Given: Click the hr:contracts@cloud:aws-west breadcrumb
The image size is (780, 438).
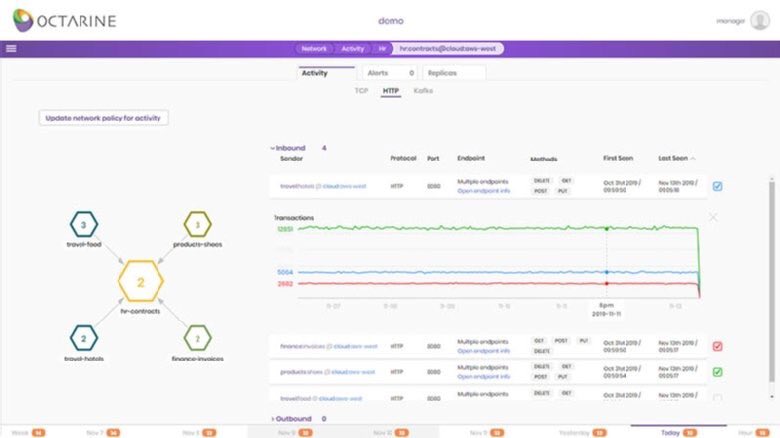Looking at the screenshot, I should tap(448, 48).
